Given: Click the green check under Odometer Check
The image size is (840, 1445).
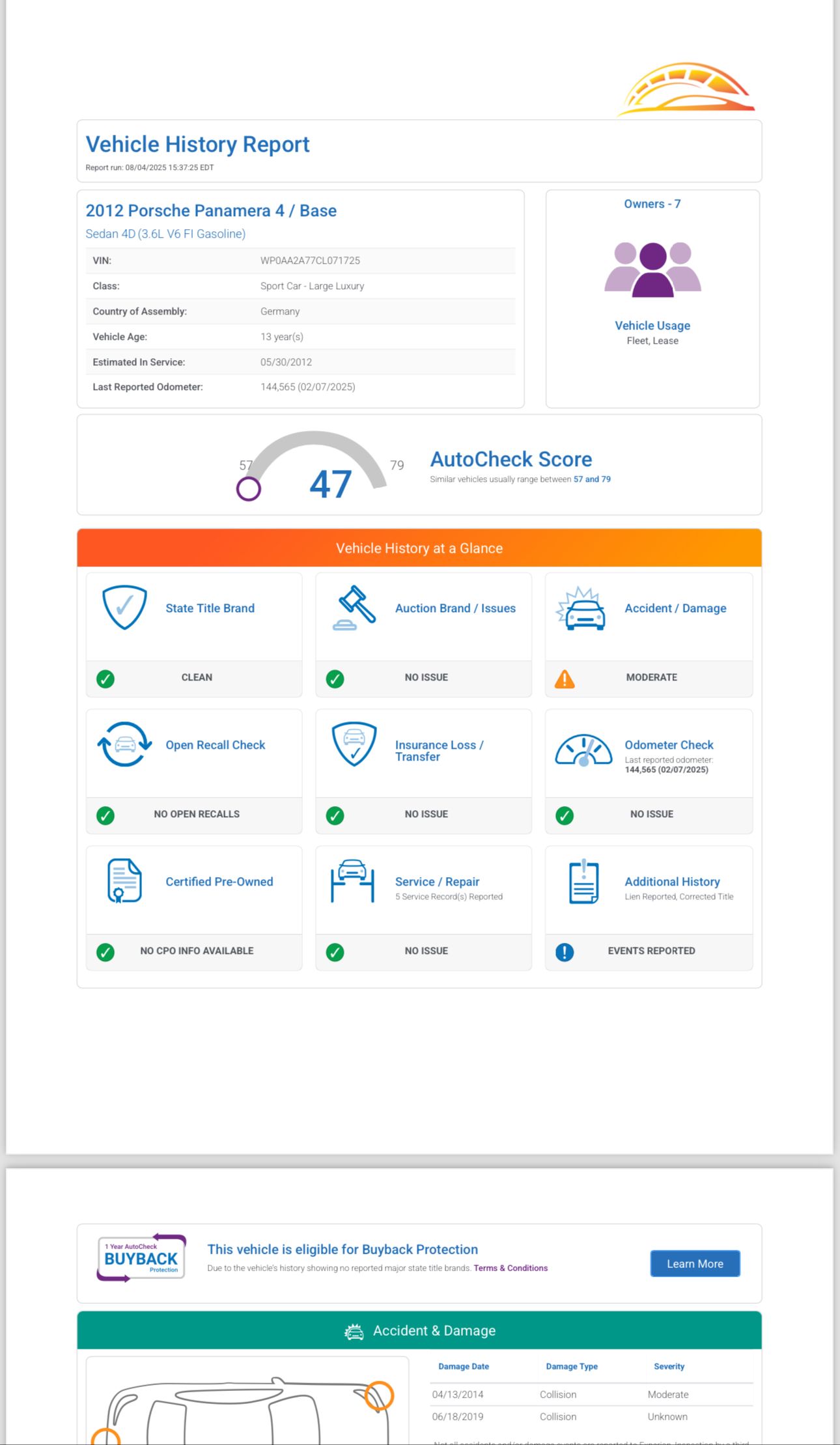Looking at the screenshot, I should tap(565, 815).
